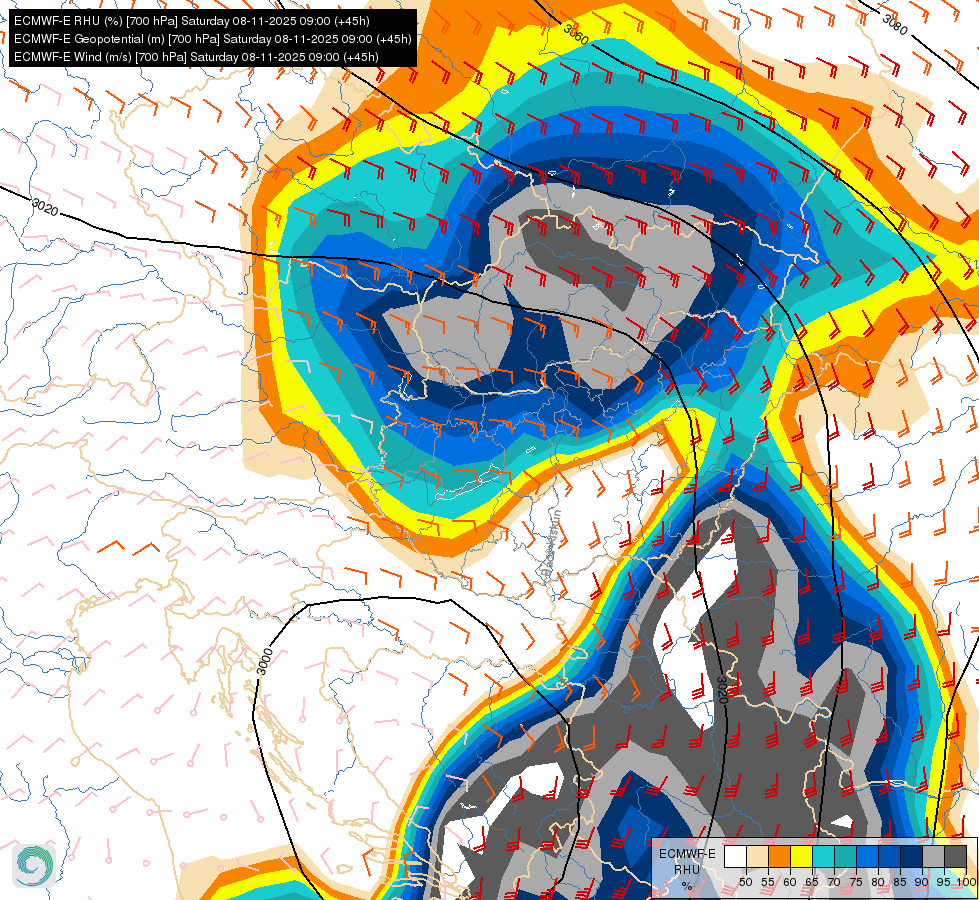
Task: Click the legend value 60
Action: (x=789, y=882)
